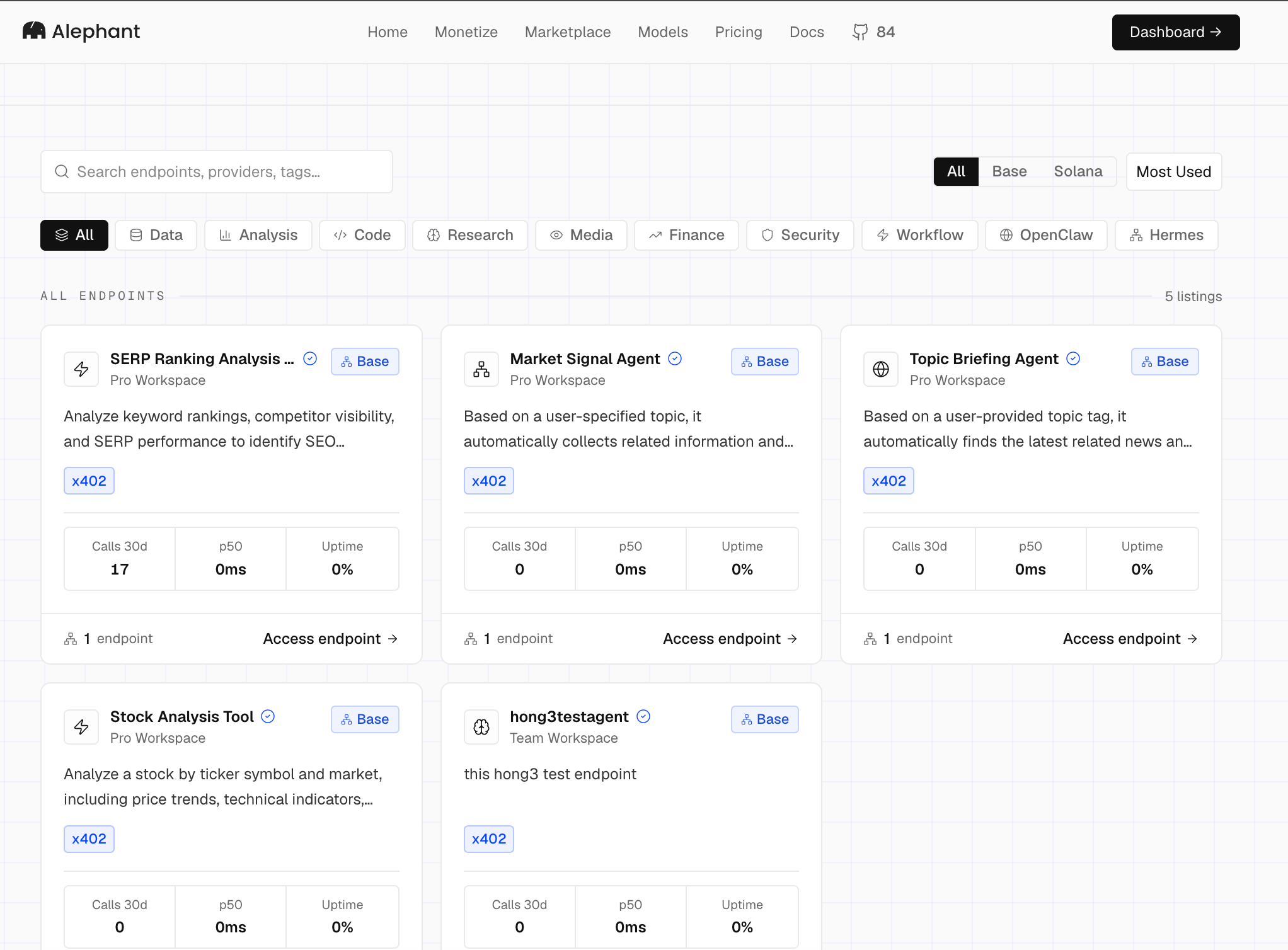
Task: Click verified badge next to SERP Ranking Analysis
Action: point(310,358)
